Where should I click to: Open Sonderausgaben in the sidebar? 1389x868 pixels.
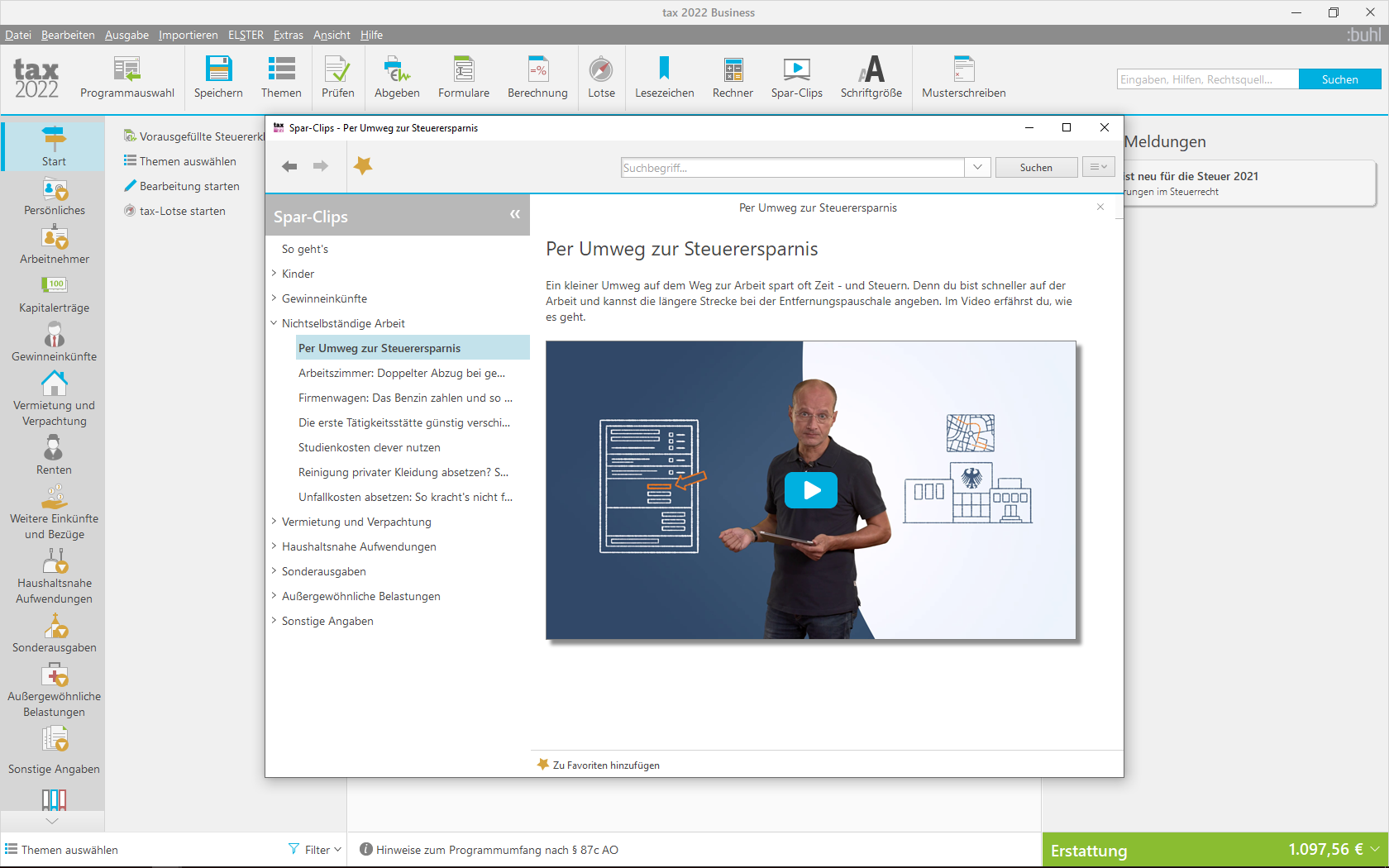[x=54, y=634]
